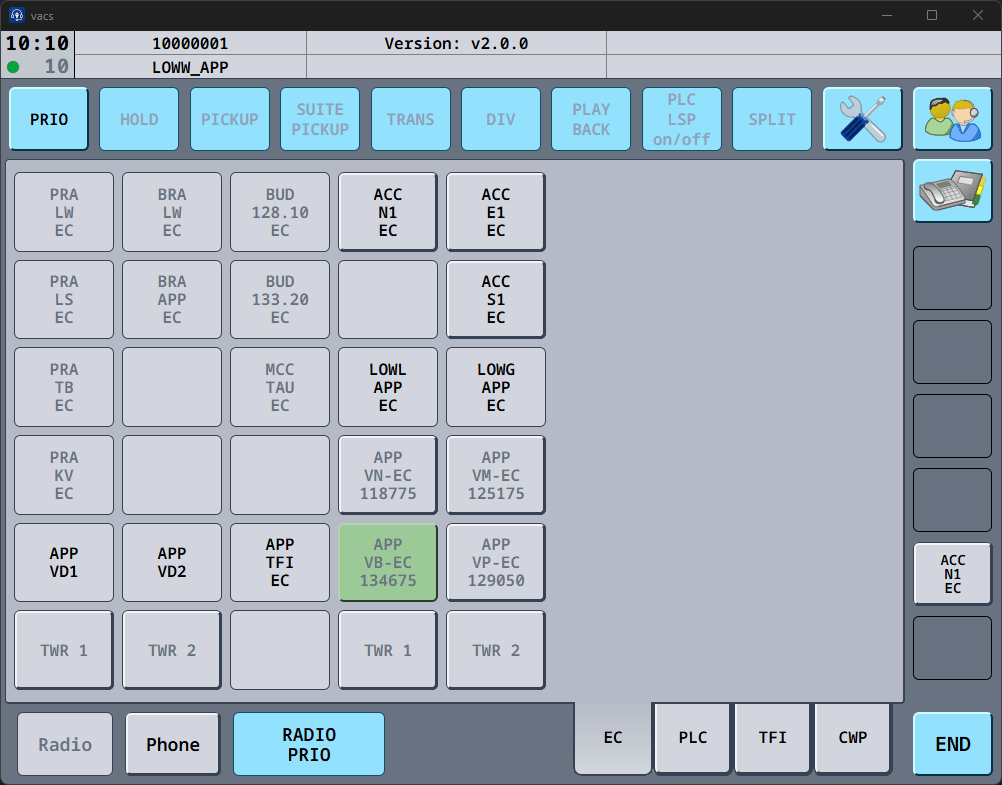Toggle the RADIO PRIO button
The image size is (1002, 785).
309,744
